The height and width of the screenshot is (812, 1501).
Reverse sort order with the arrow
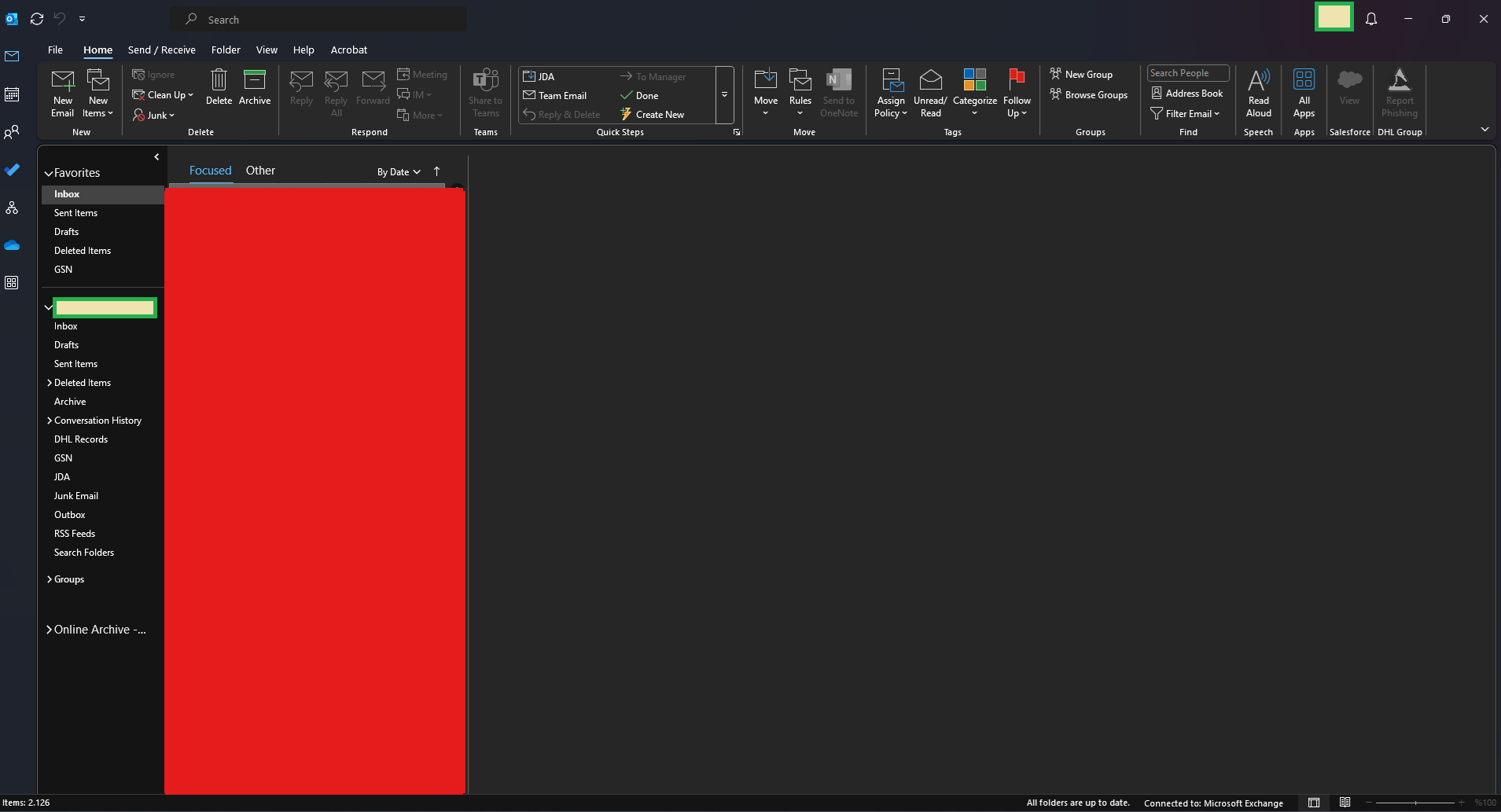(x=437, y=171)
